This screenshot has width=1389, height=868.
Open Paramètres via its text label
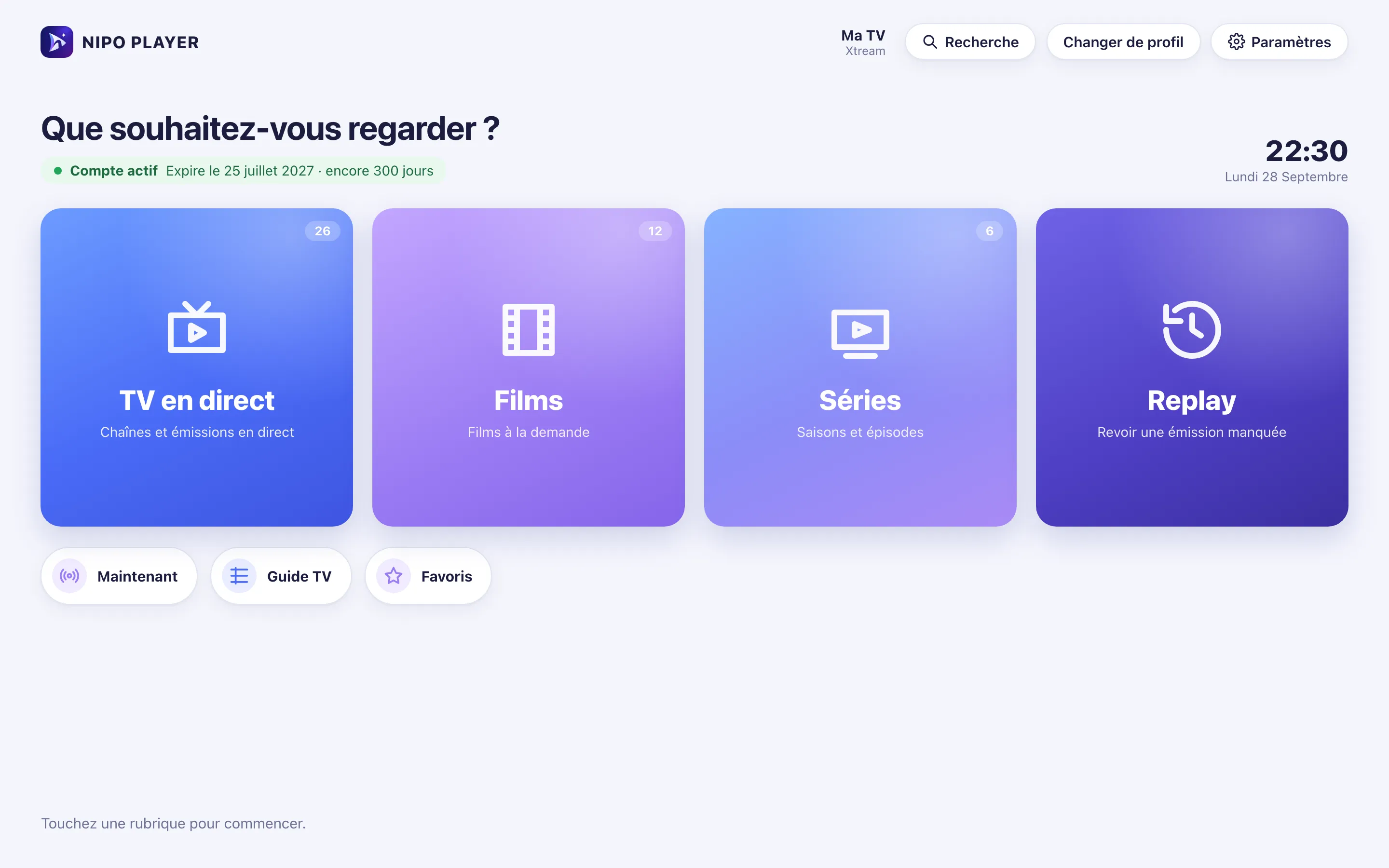[x=1291, y=42]
